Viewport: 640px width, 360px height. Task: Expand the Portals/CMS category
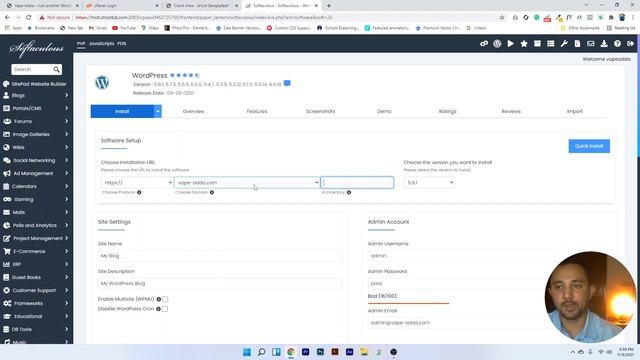(36, 108)
